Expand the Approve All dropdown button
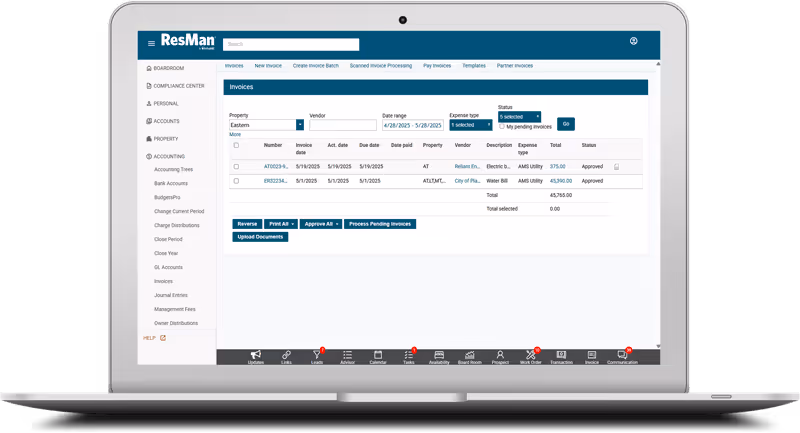Image resolution: width=800 pixels, height=433 pixels. (321, 224)
